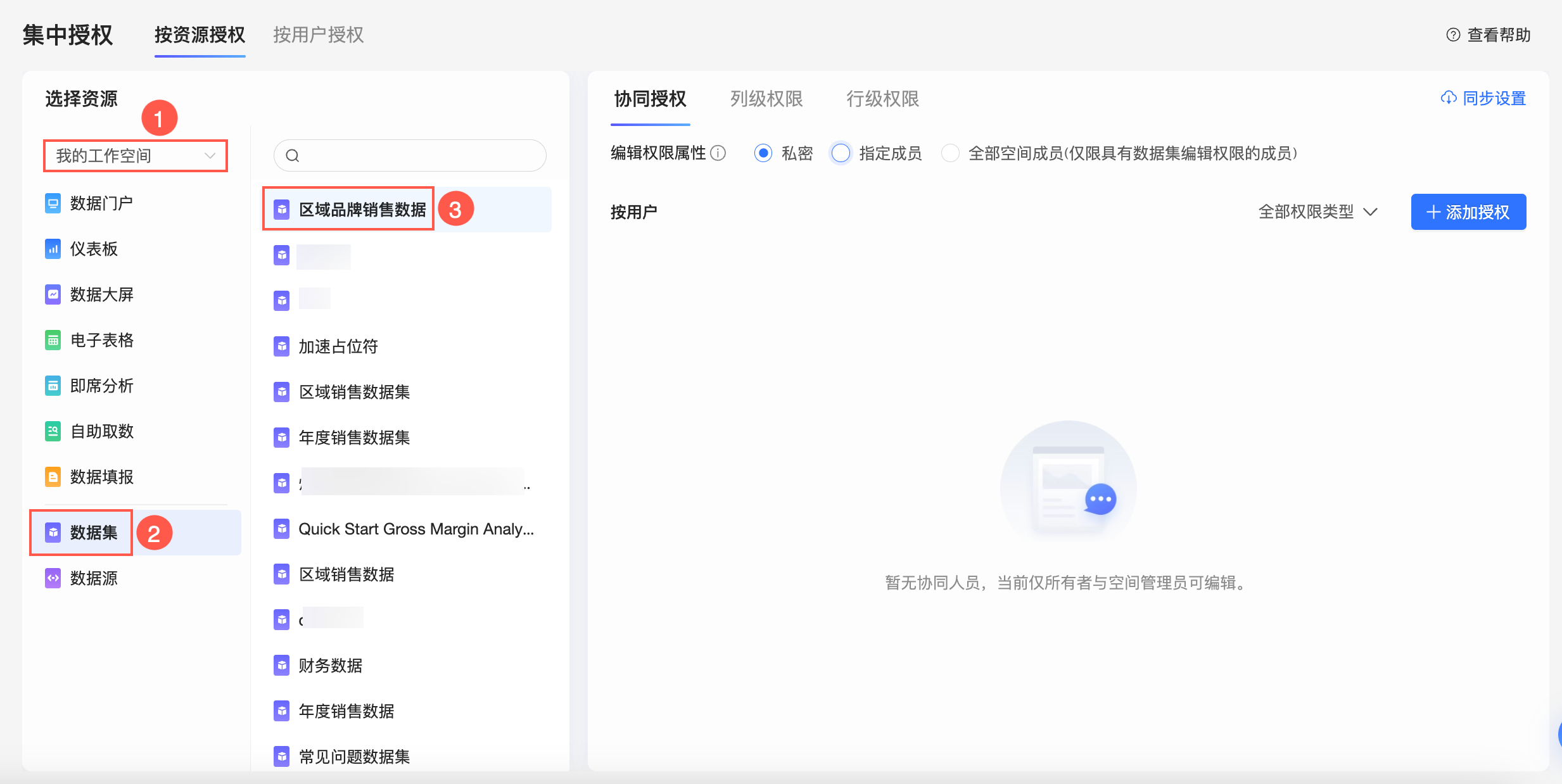Click the 数据填报 form icon
This screenshot has height=784, width=1562.
click(x=53, y=477)
